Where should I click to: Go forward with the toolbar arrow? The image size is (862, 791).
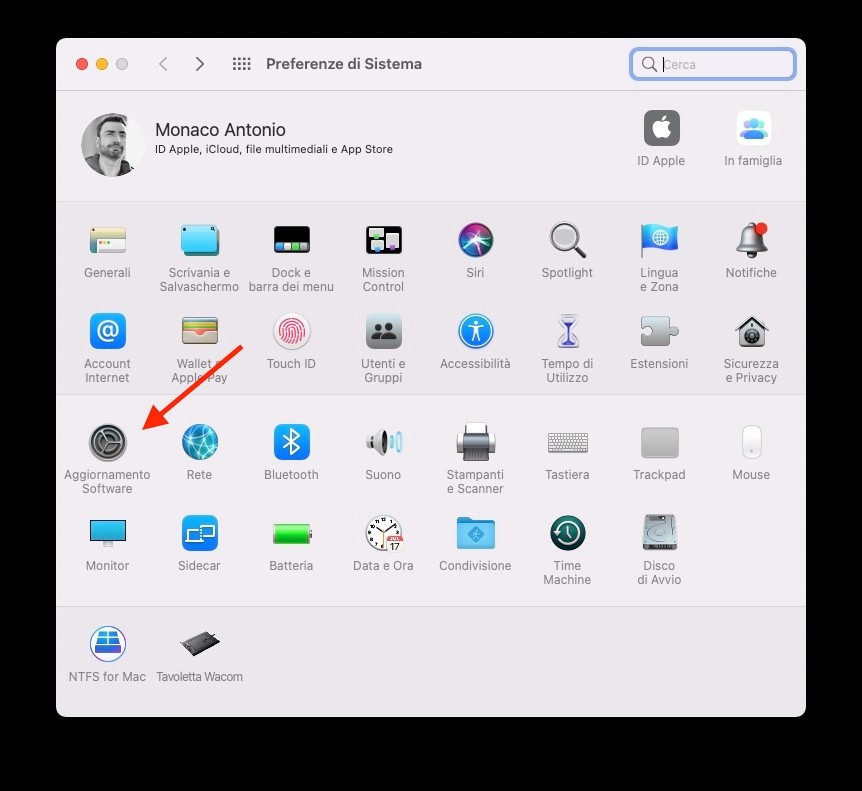coord(200,64)
